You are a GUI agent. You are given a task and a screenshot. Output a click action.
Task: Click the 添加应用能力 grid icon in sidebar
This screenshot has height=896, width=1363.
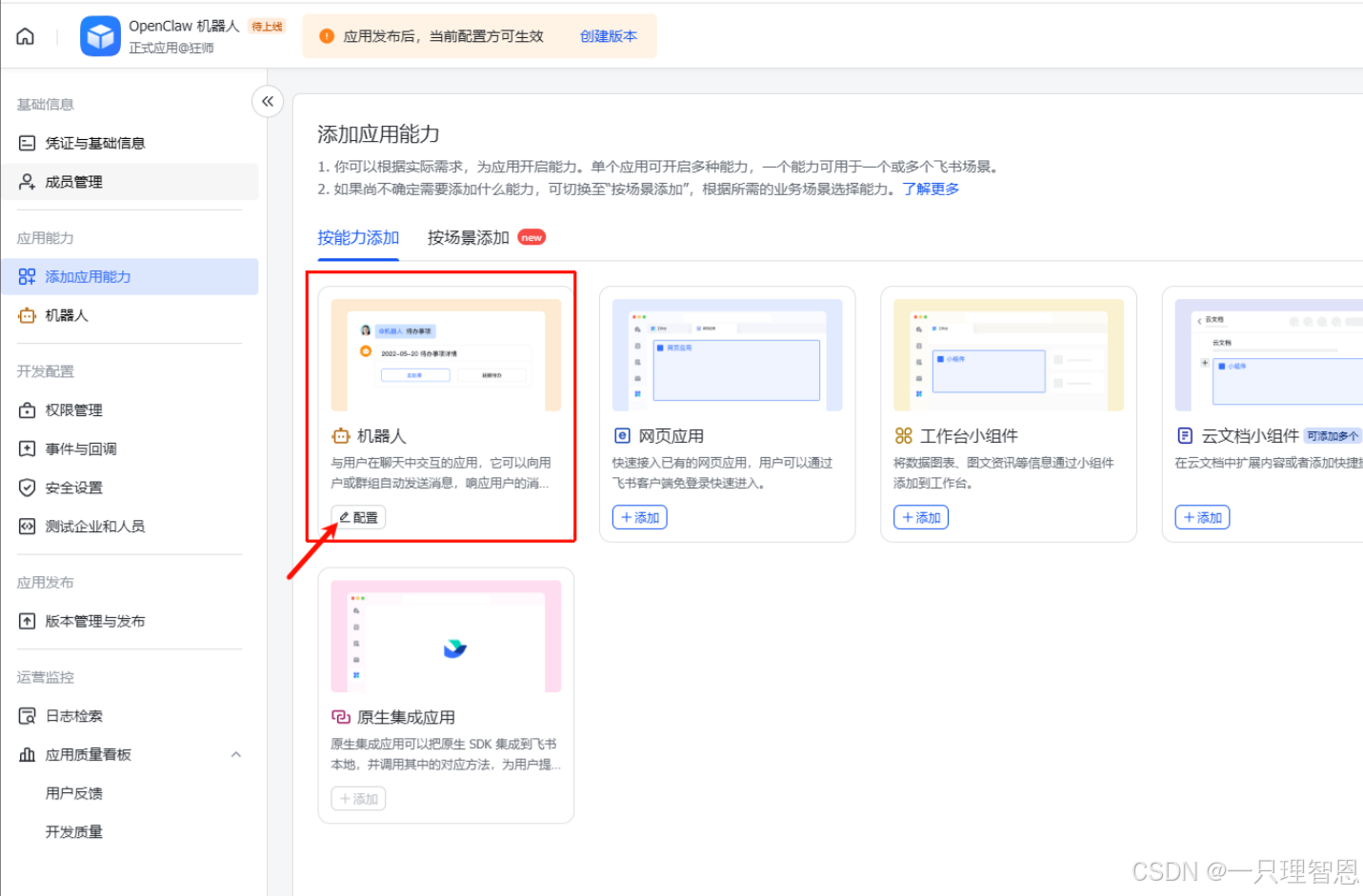tap(28, 277)
